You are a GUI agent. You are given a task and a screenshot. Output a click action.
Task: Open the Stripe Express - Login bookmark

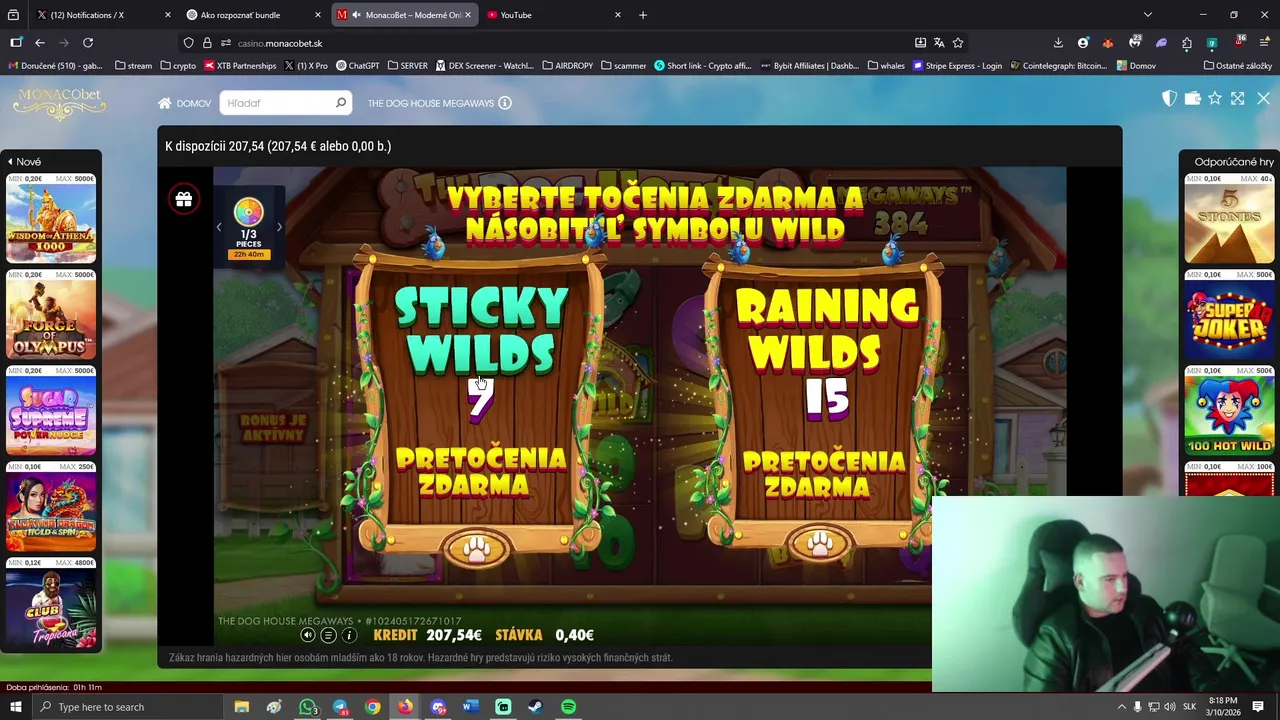(957, 66)
